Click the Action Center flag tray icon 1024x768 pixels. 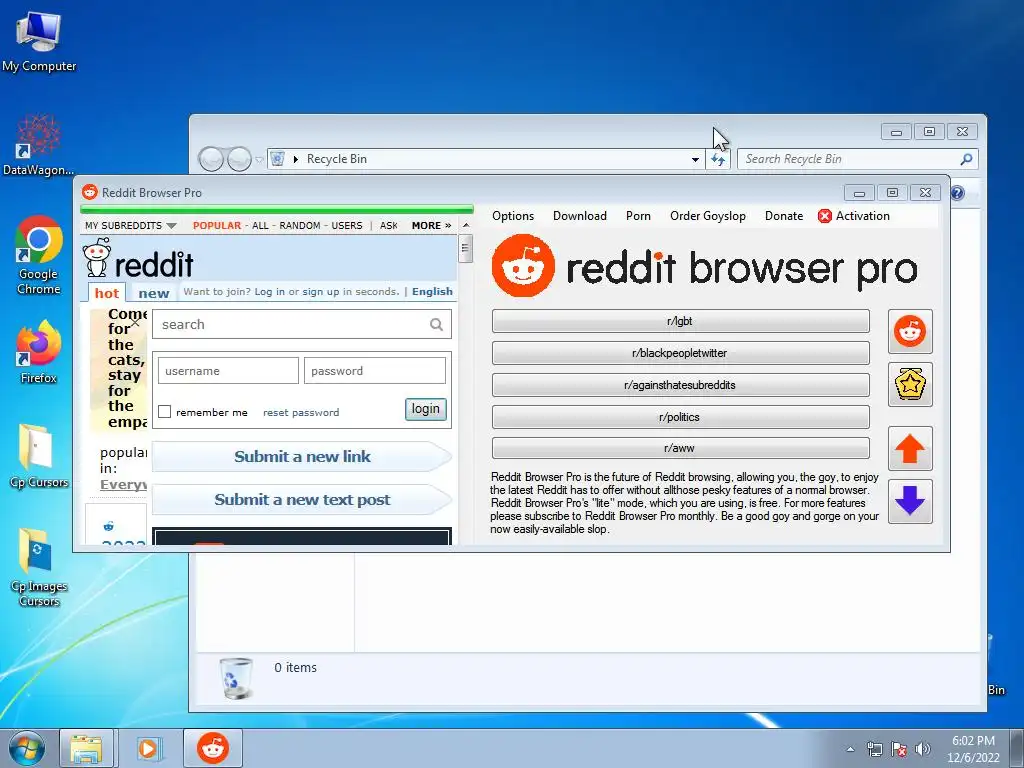(x=899, y=749)
